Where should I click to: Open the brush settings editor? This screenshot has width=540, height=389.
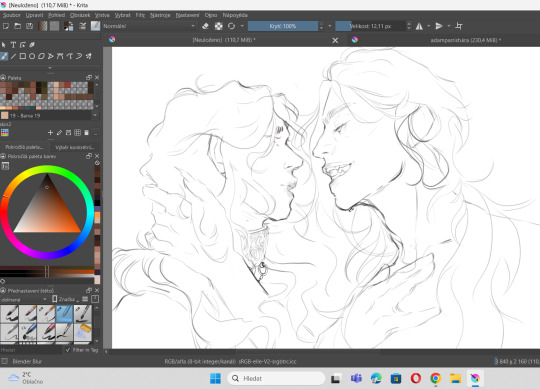(83, 26)
